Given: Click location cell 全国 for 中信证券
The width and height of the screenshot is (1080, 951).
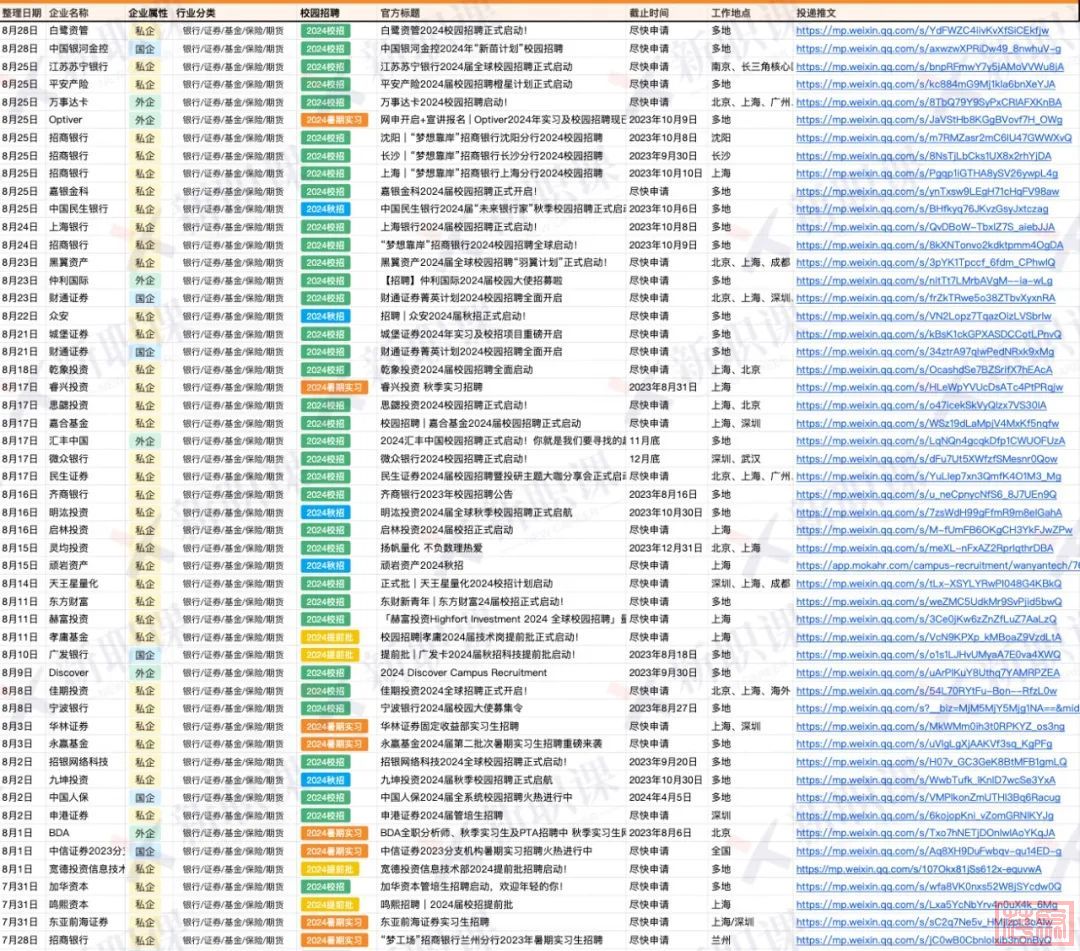Looking at the screenshot, I should pos(720,850).
